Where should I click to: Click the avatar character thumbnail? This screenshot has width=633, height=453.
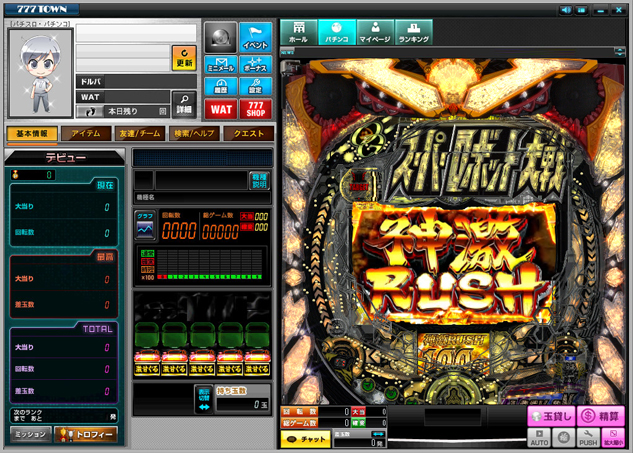40,73
